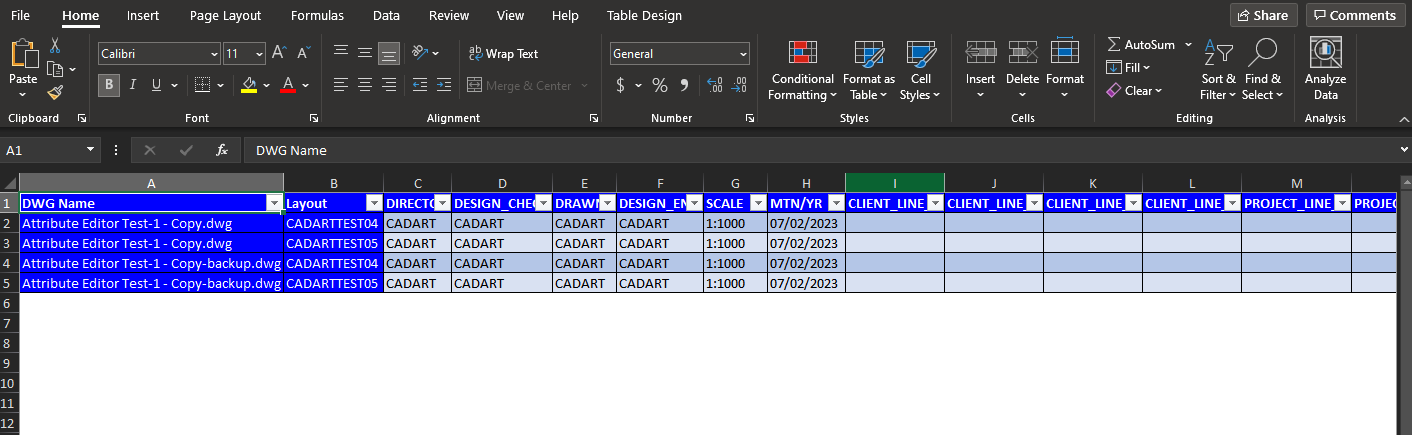Open Conditional Formatting menu
The height and width of the screenshot is (435, 1412).
point(801,70)
